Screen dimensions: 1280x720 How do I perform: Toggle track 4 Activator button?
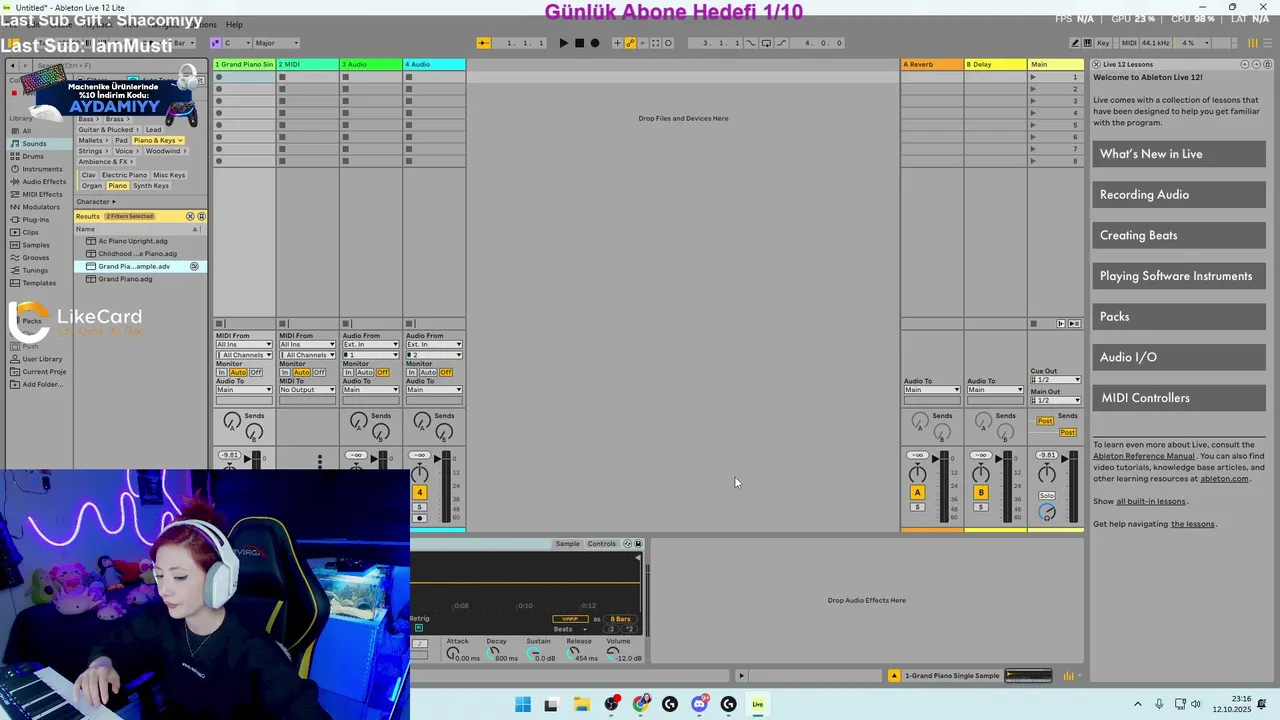(420, 492)
